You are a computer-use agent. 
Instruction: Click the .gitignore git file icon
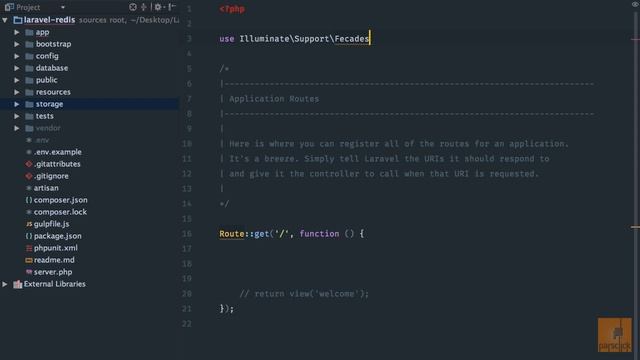[x=29, y=176]
